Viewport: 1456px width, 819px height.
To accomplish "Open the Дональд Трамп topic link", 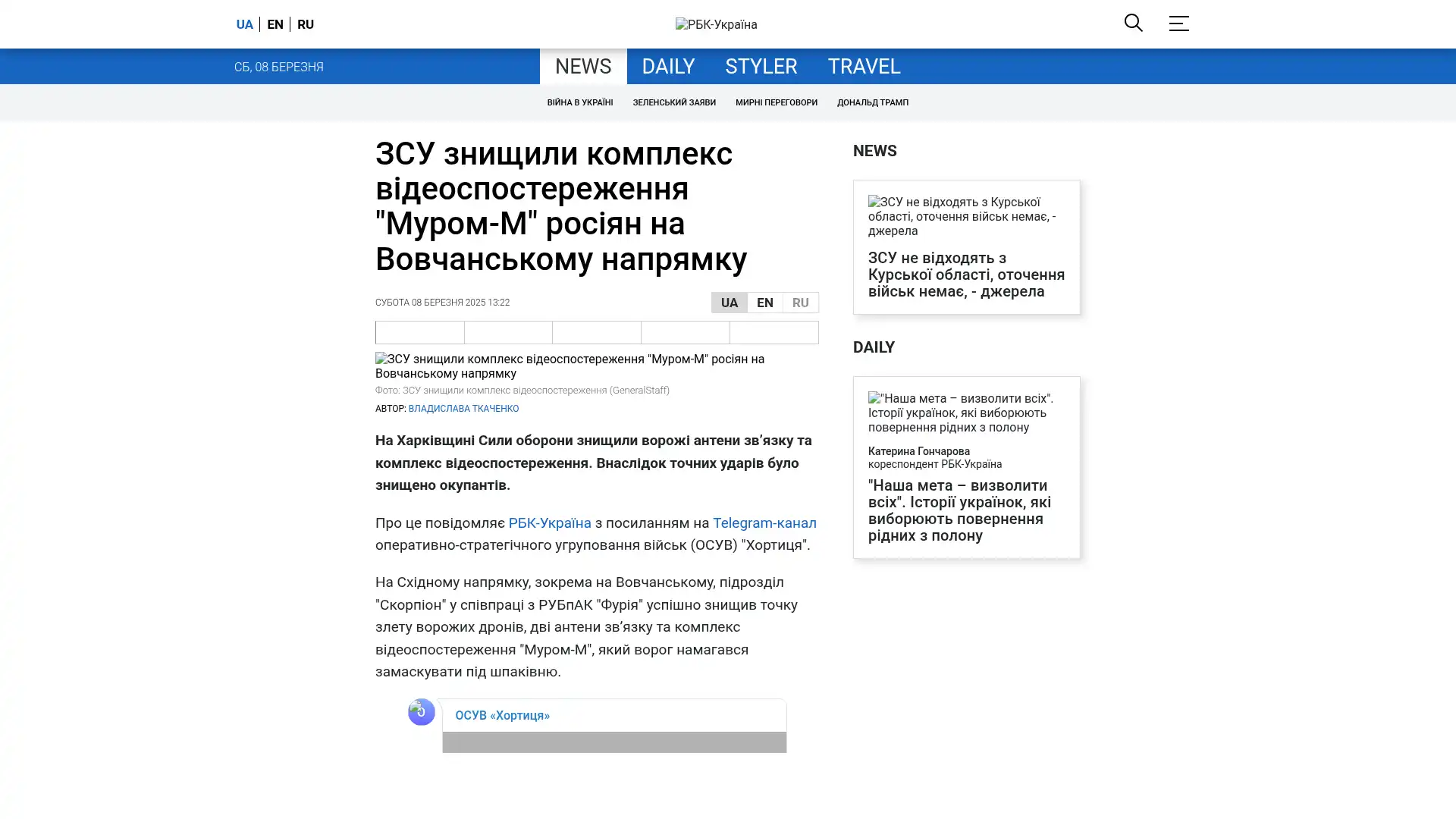I will 872,102.
